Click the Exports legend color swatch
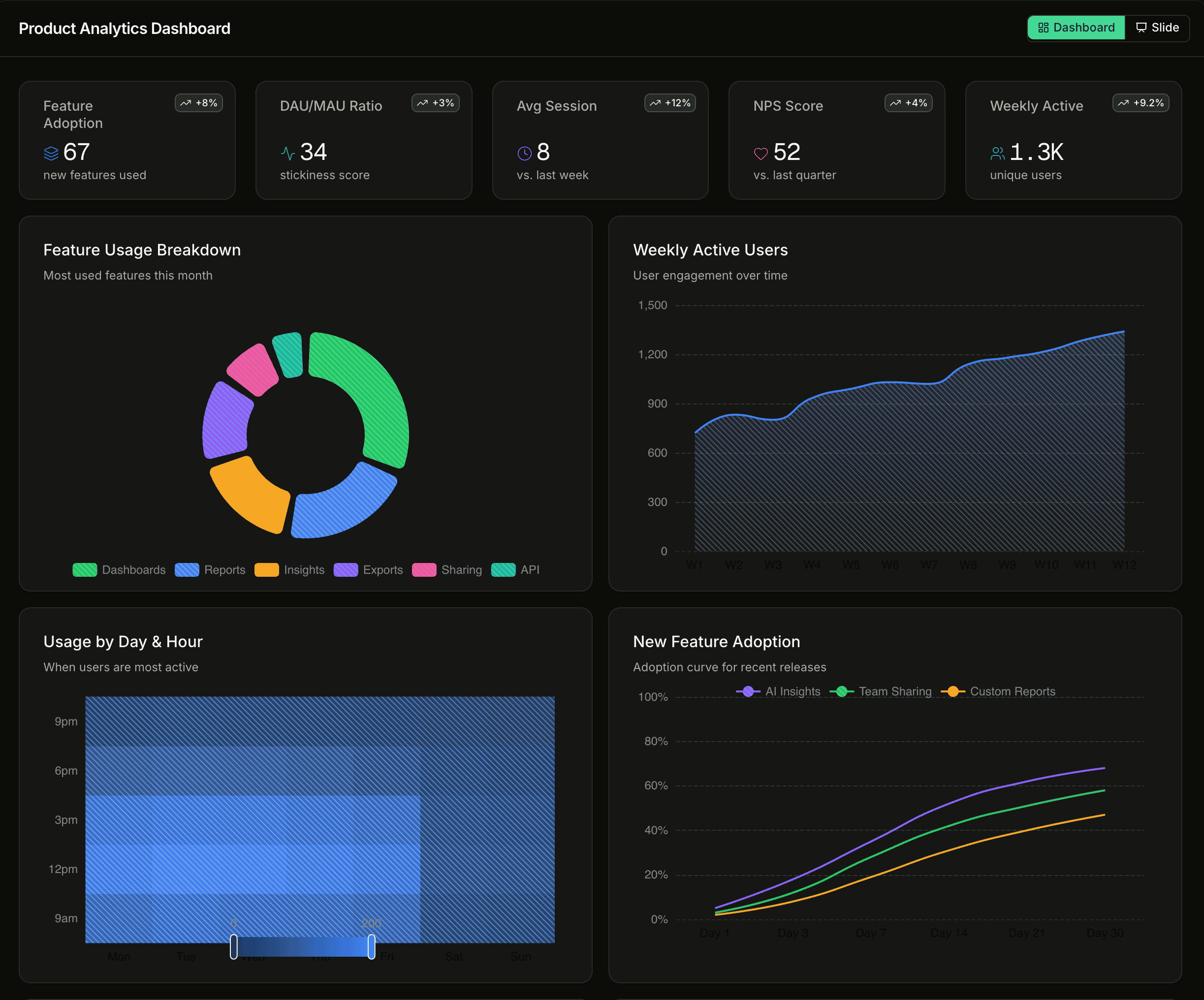Image resolution: width=1204 pixels, height=1000 pixels. (x=346, y=569)
